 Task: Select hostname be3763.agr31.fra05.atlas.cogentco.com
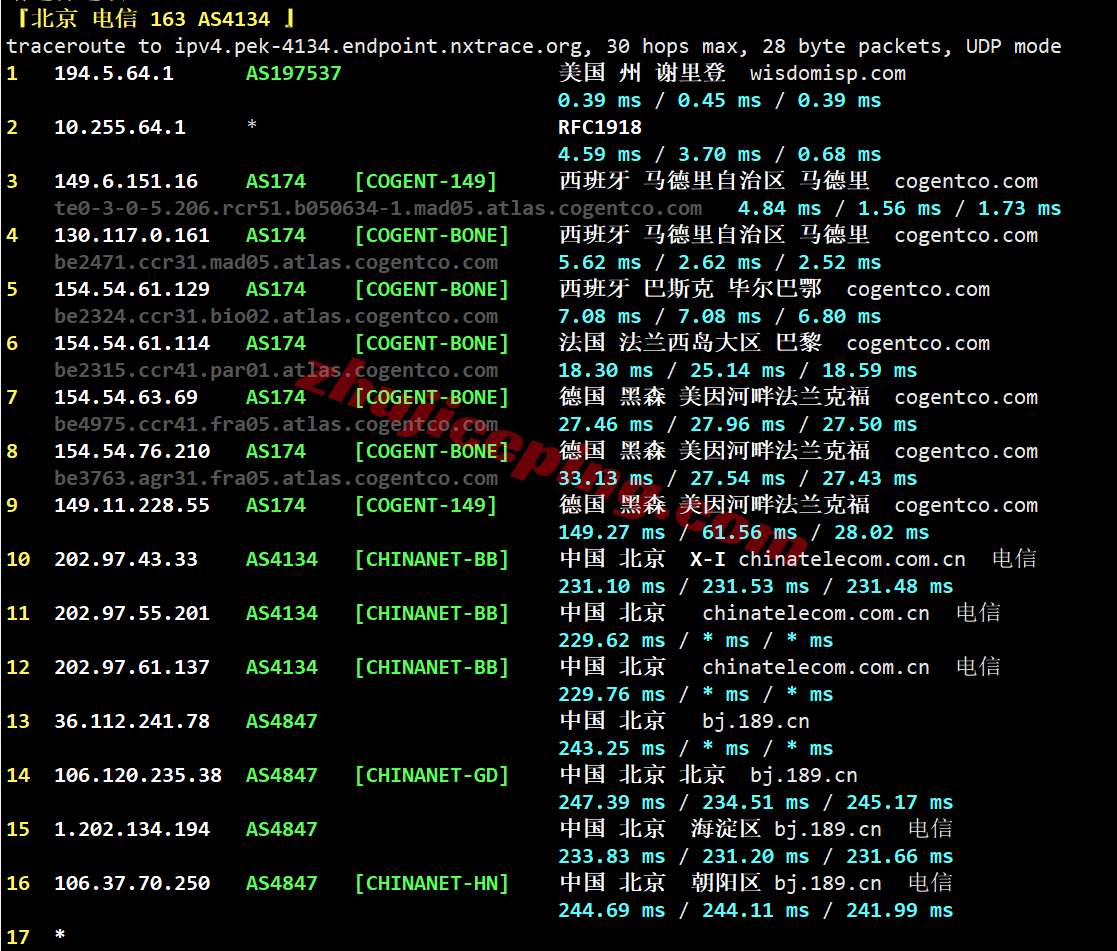pos(276,479)
